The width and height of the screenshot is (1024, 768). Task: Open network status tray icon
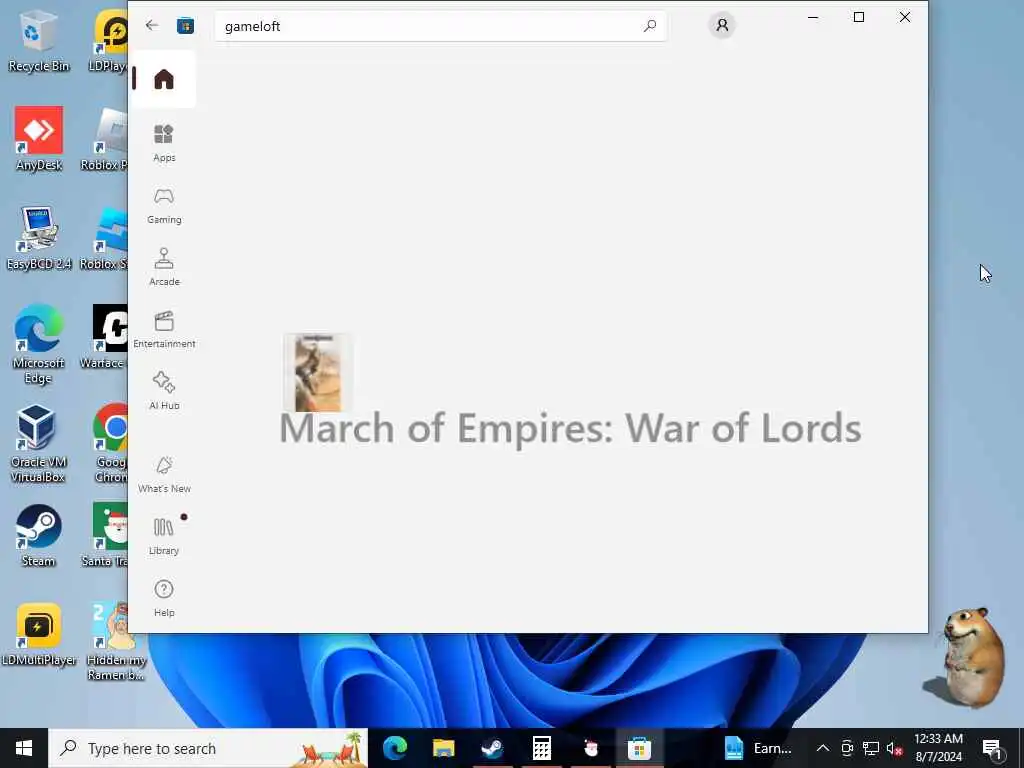(871, 748)
